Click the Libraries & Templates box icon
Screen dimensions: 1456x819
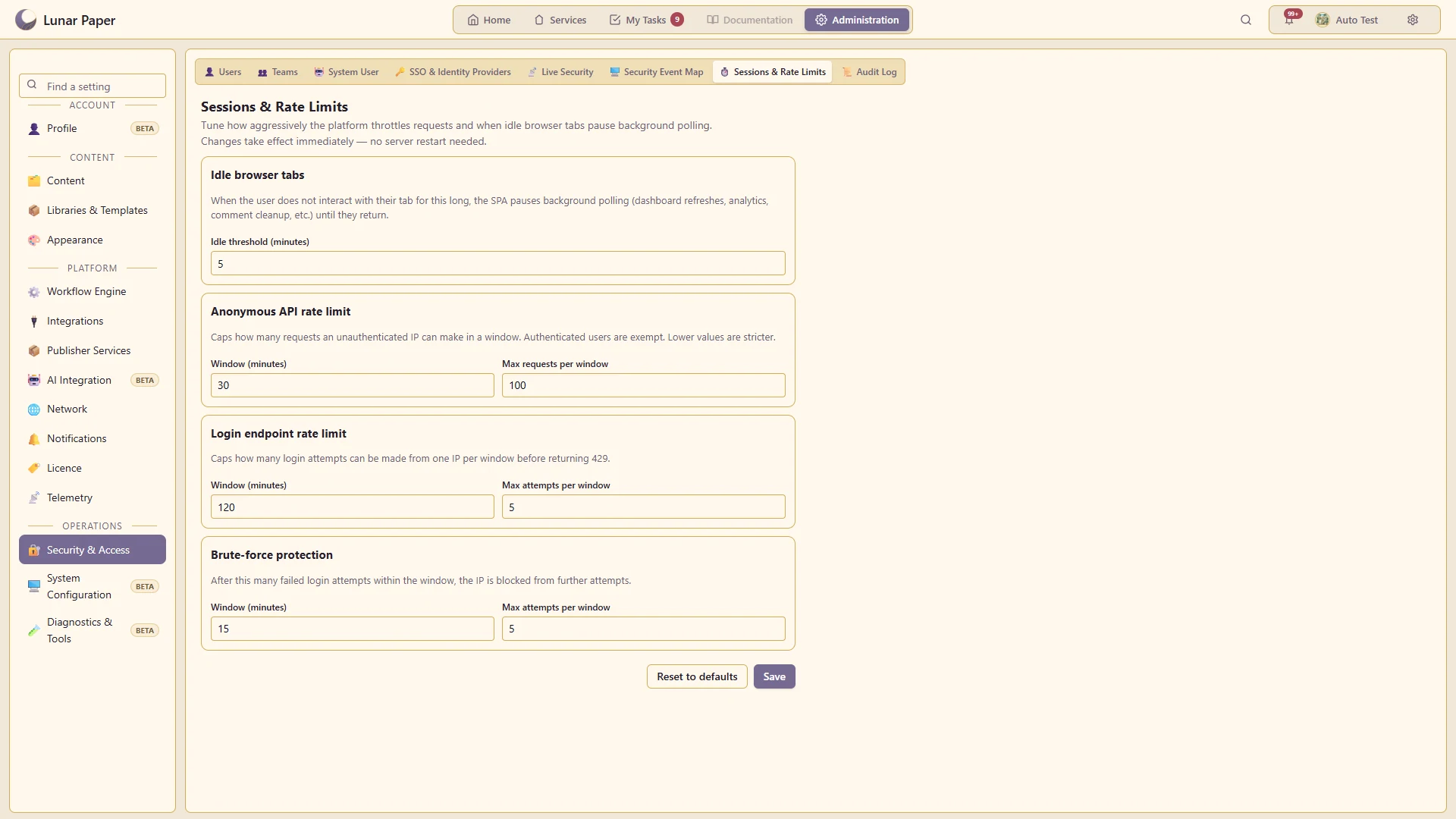[34, 211]
